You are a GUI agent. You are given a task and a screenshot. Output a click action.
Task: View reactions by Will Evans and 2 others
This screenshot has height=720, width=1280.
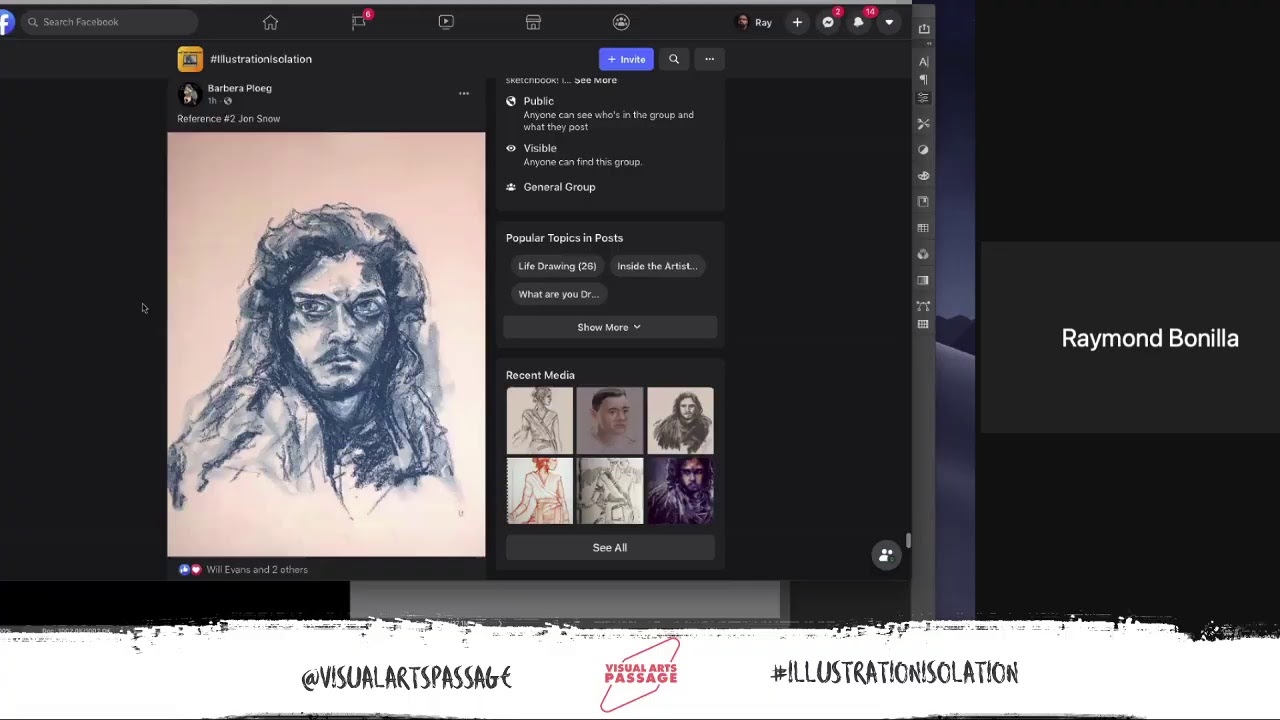(x=257, y=569)
